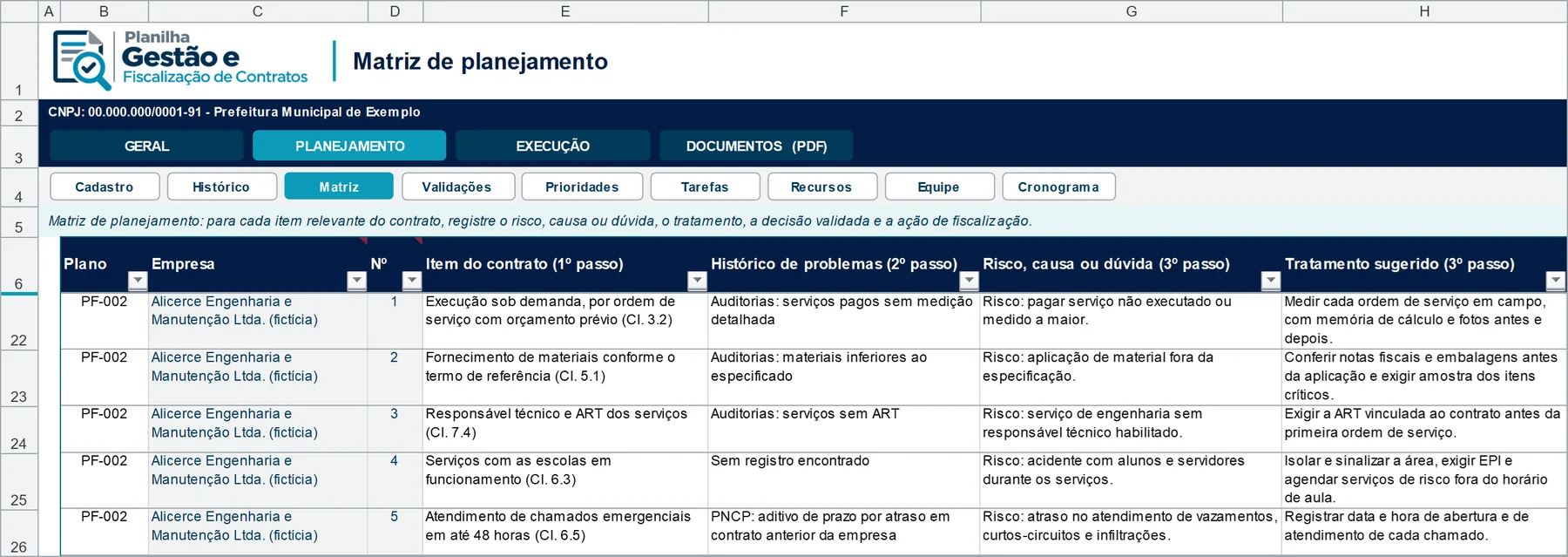Select the Matriz button
This screenshot has height=557, width=1568.
339,187
